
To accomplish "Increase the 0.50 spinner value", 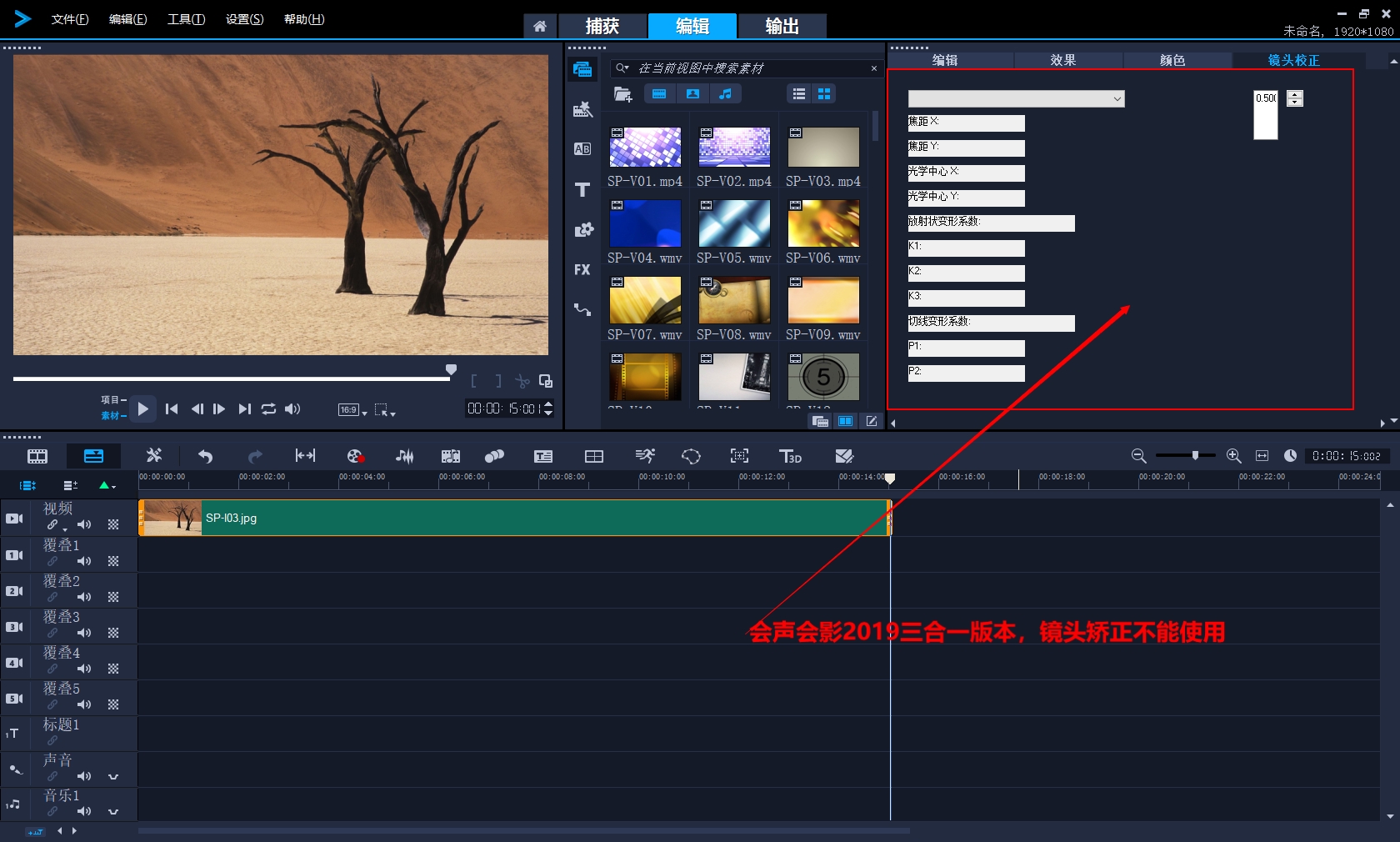I will click(1294, 94).
